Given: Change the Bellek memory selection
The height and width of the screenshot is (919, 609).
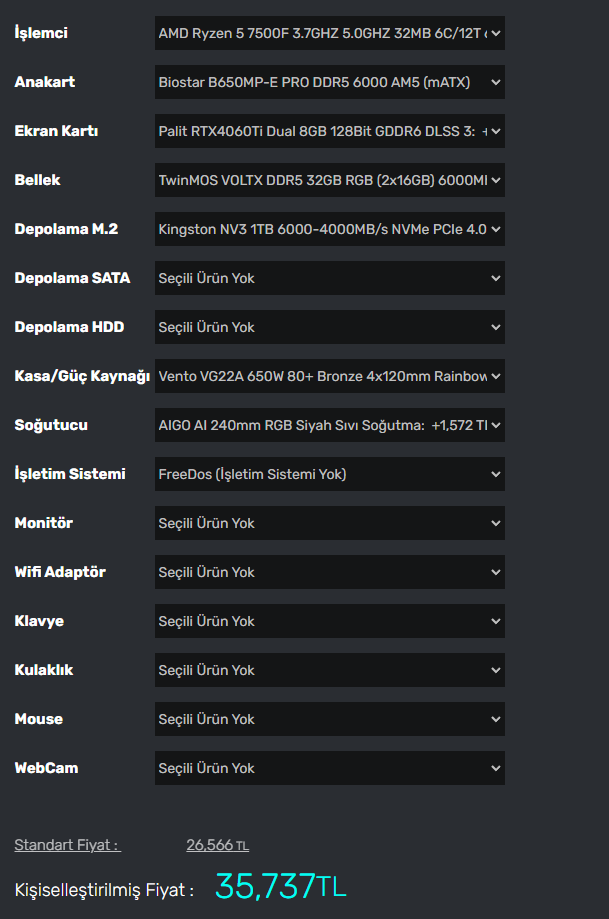Looking at the screenshot, I should [x=329, y=180].
